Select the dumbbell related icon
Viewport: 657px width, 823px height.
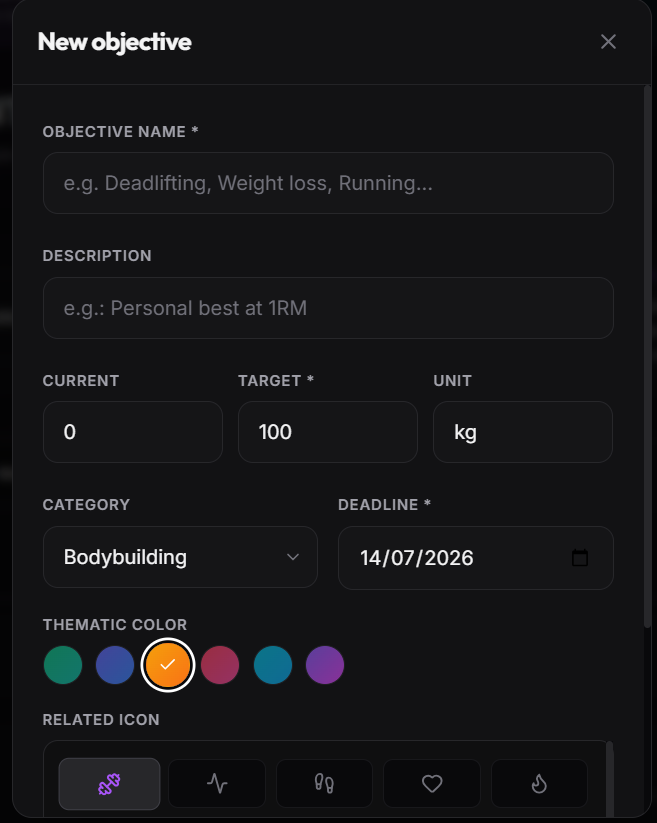(x=109, y=784)
